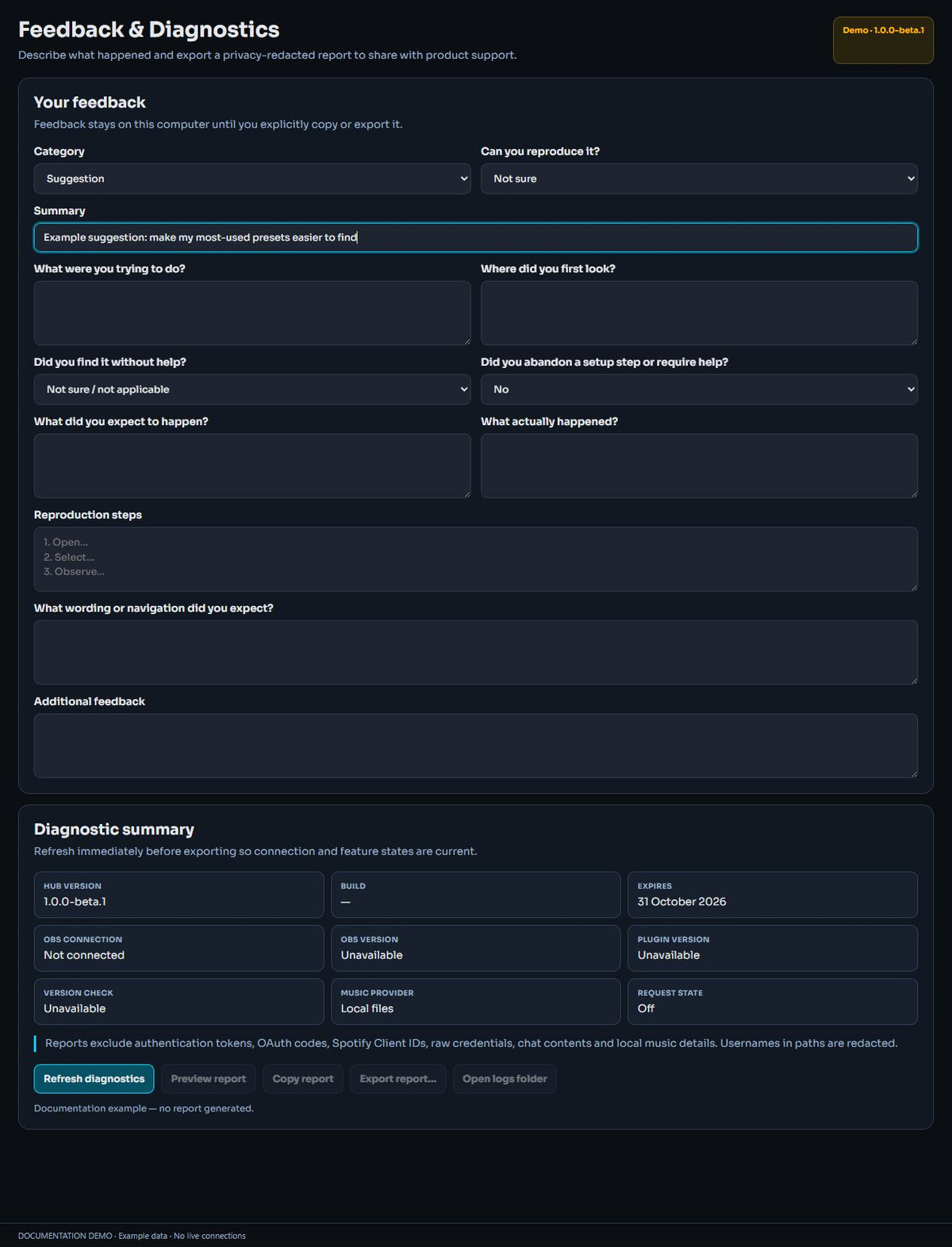The width and height of the screenshot is (952, 1247).
Task: Click the 'Diagnostic summary' heading
Action: point(114,829)
